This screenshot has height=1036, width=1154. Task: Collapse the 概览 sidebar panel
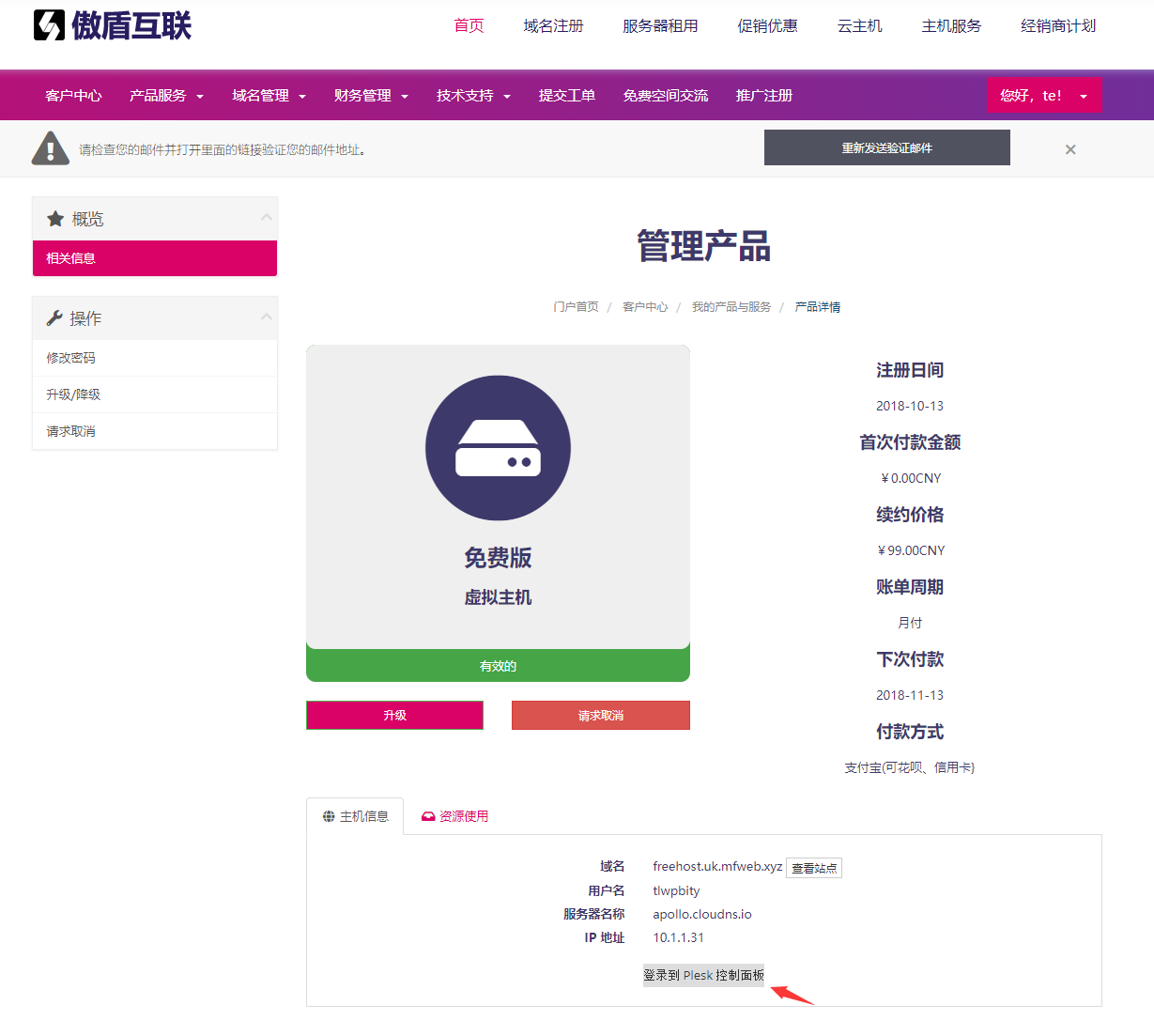(267, 218)
